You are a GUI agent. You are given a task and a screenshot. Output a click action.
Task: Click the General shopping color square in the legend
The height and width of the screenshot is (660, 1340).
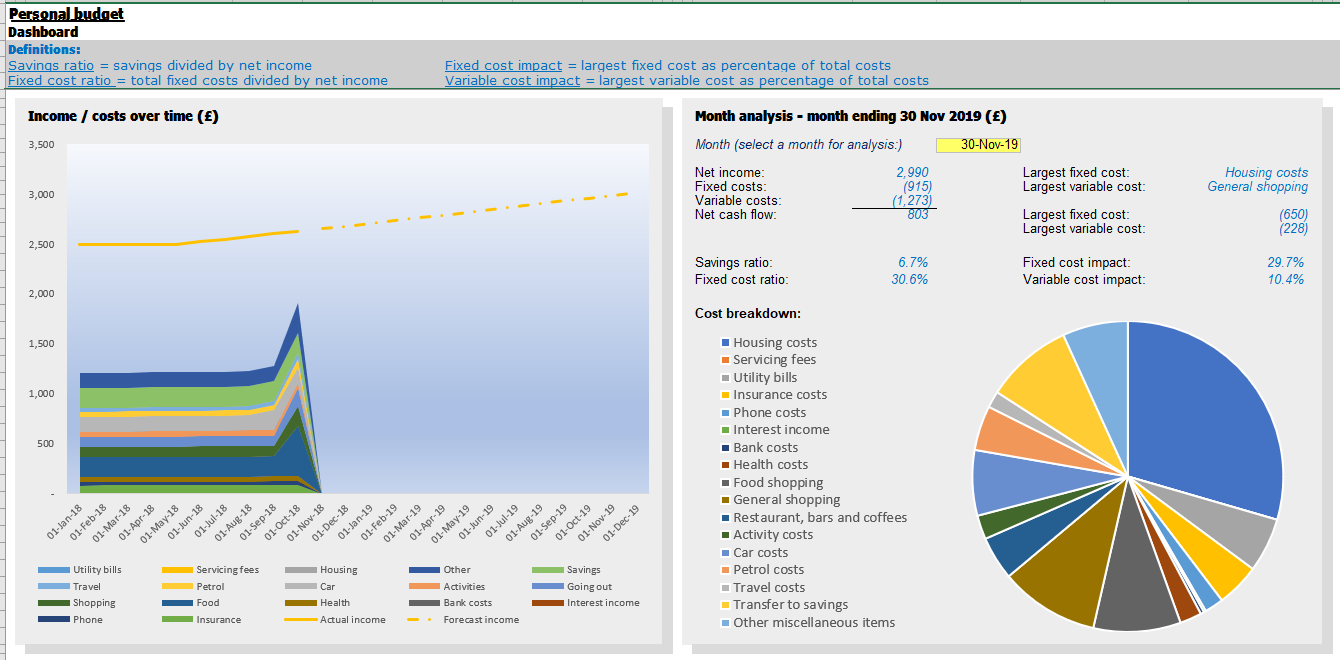725,499
